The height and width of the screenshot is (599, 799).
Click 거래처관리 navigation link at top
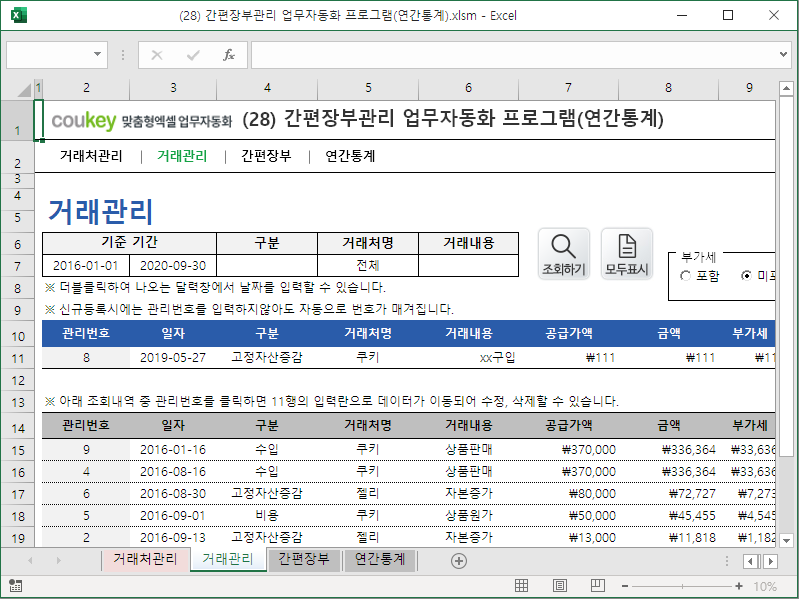click(91, 156)
